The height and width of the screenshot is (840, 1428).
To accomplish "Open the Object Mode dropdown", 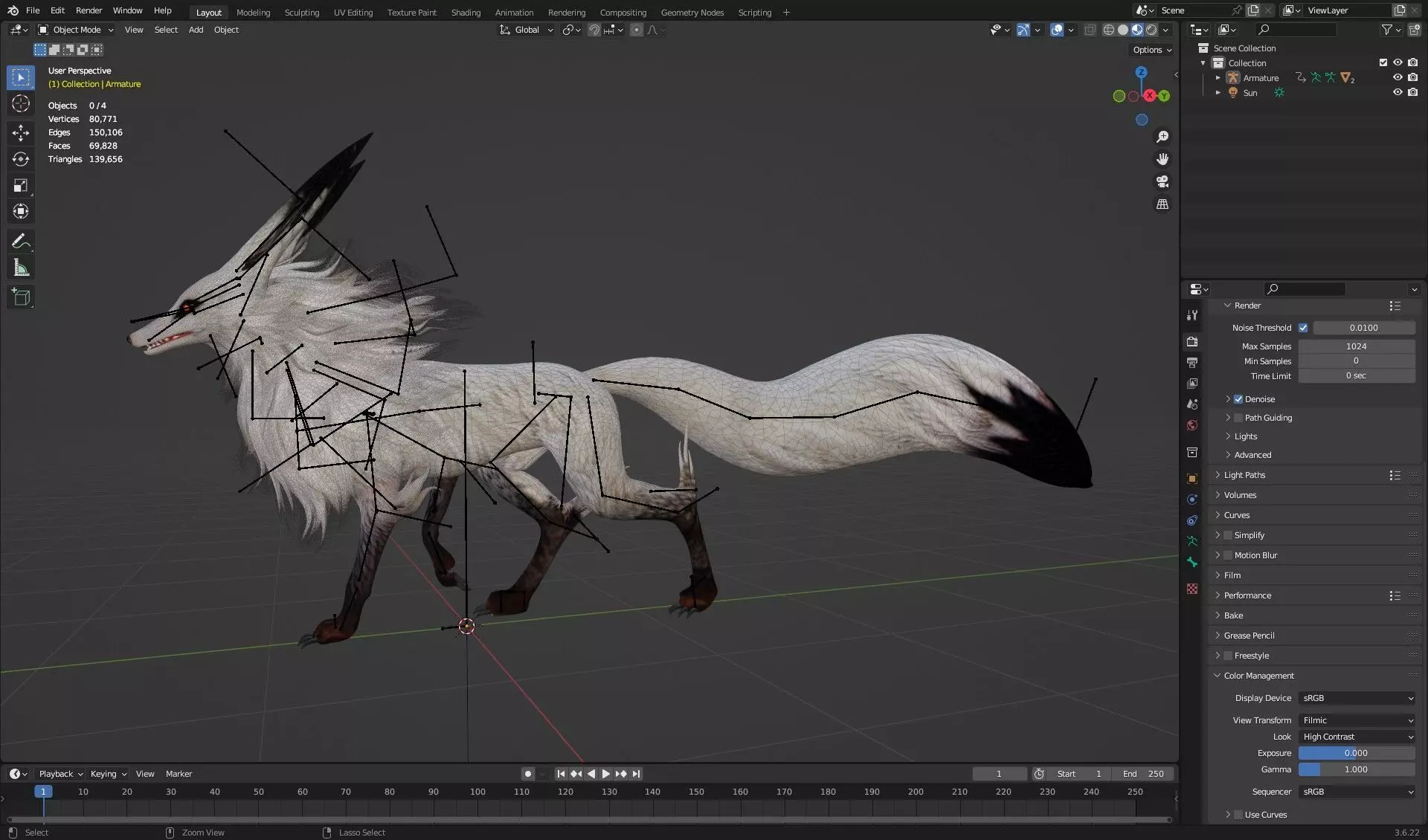I will pyautogui.click(x=76, y=30).
